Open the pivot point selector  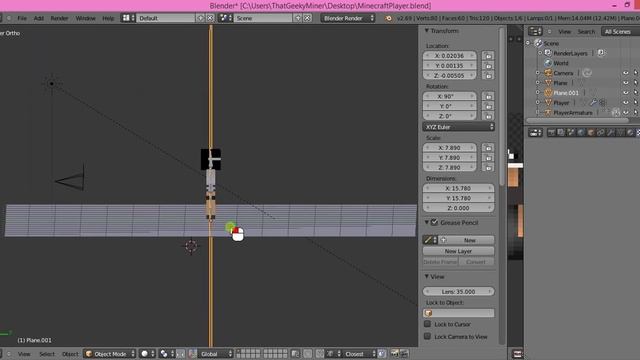point(167,354)
